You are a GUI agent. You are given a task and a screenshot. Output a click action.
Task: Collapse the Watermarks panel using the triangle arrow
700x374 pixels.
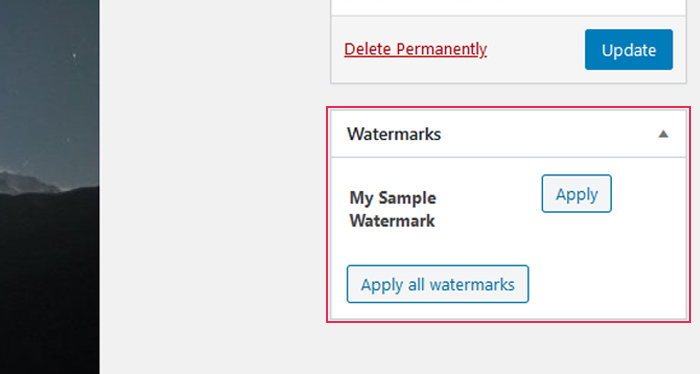click(663, 134)
